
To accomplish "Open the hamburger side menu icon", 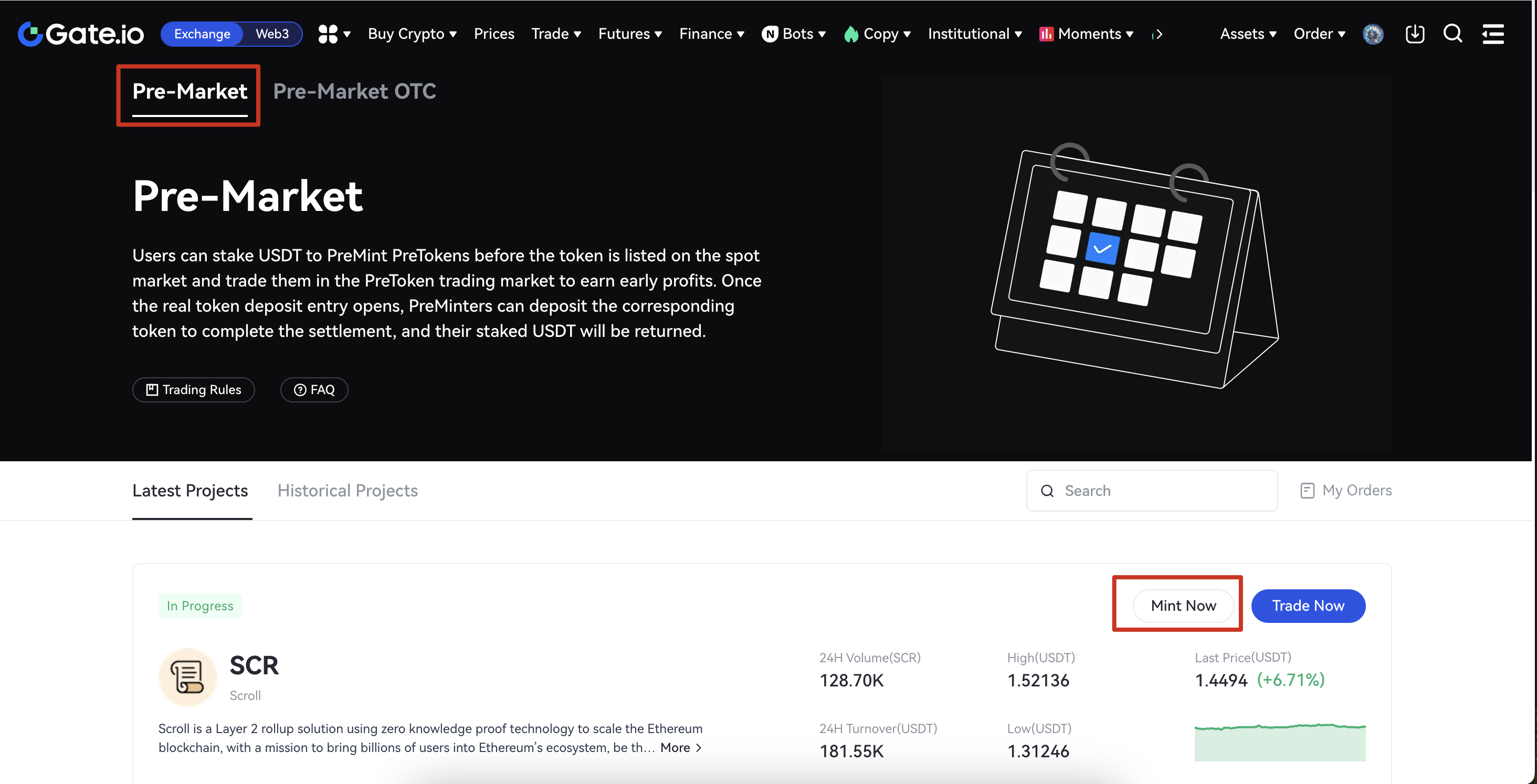I will (1493, 34).
